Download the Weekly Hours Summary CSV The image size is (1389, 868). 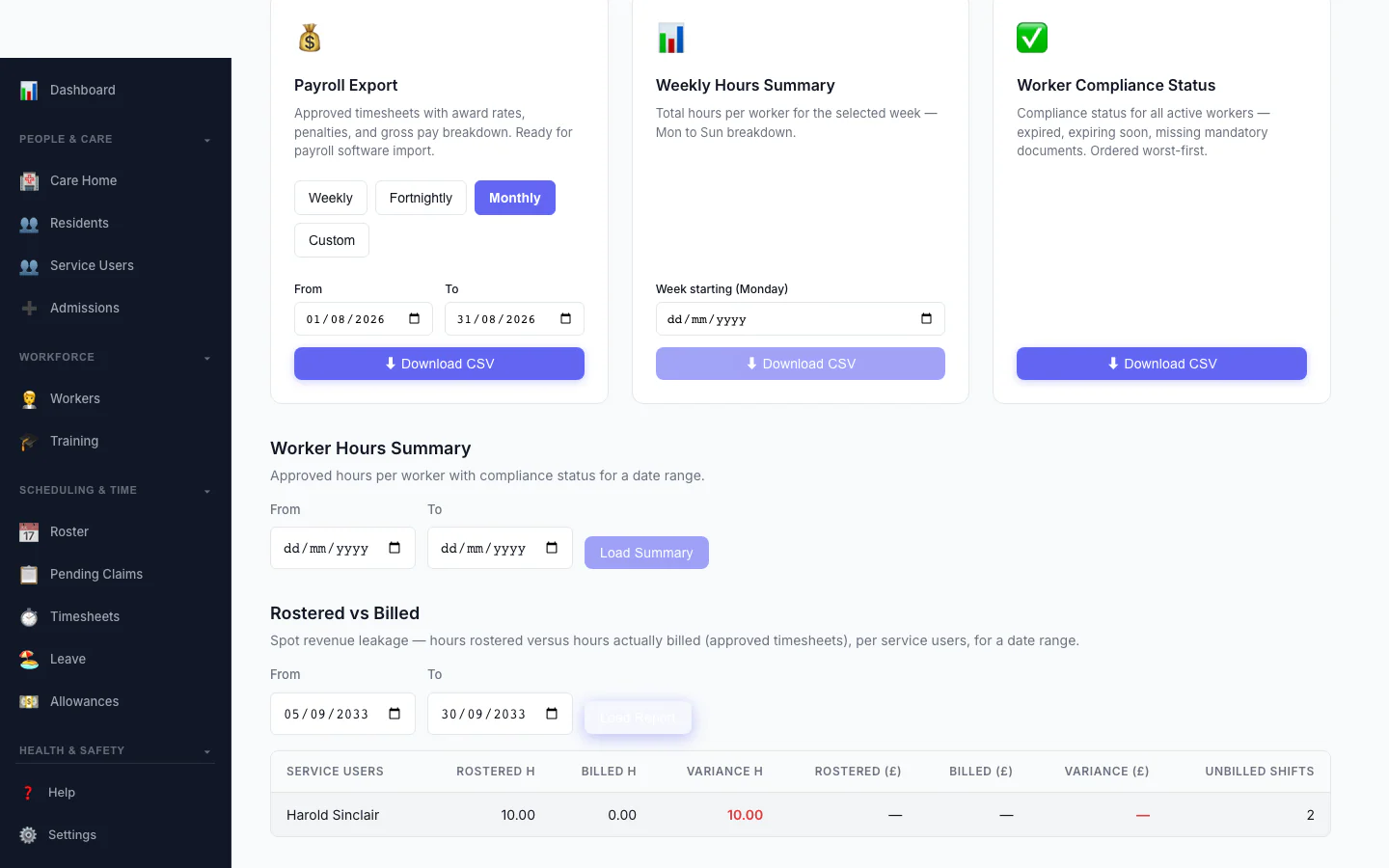[x=801, y=364]
